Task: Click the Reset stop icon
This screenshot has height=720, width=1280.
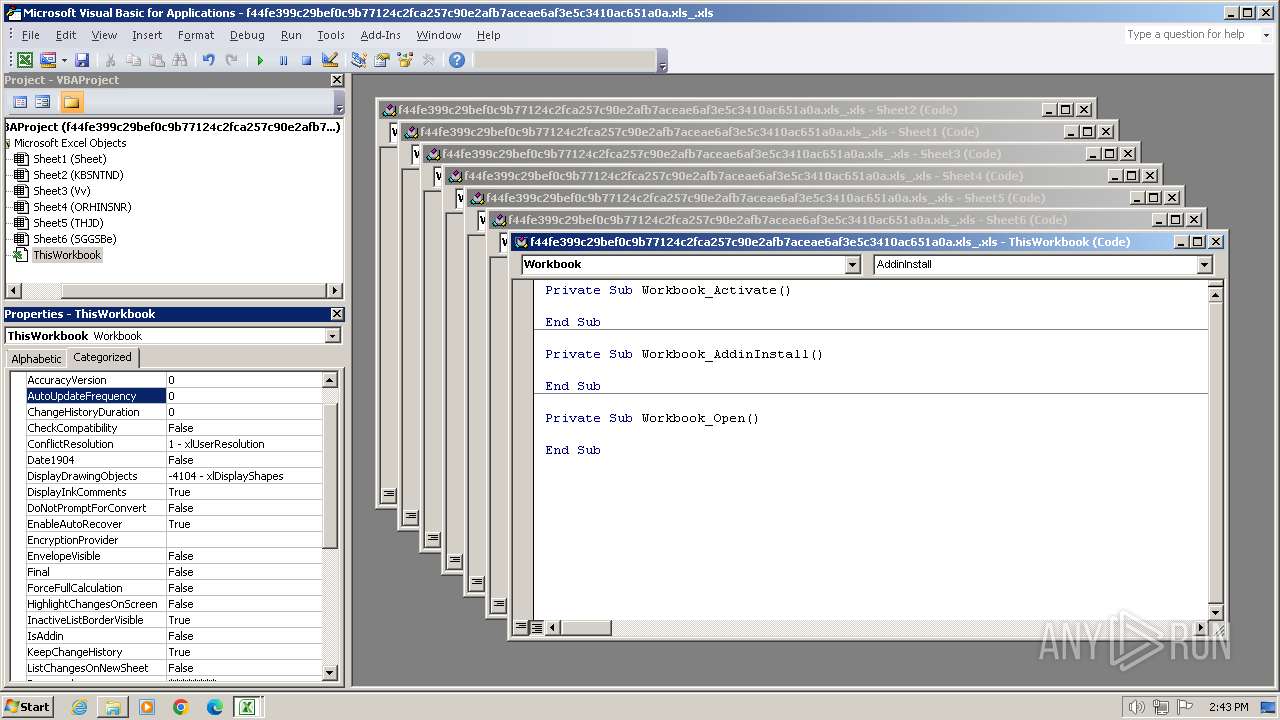Action: coord(306,60)
